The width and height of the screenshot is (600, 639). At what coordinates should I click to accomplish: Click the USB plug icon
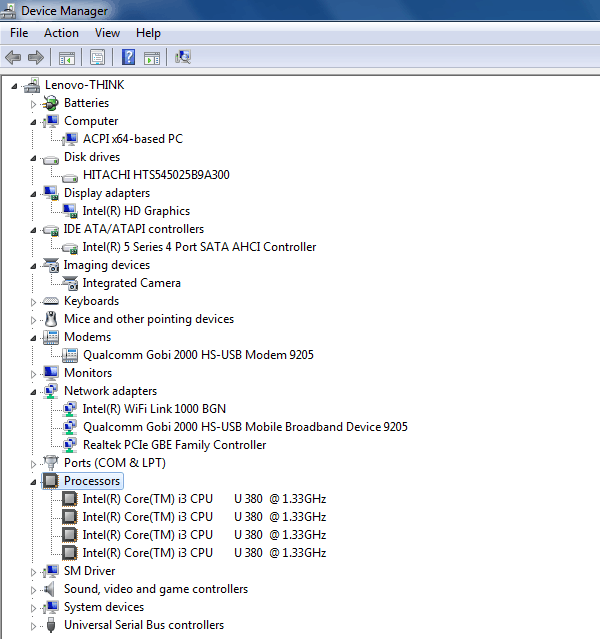[x=51, y=625]
